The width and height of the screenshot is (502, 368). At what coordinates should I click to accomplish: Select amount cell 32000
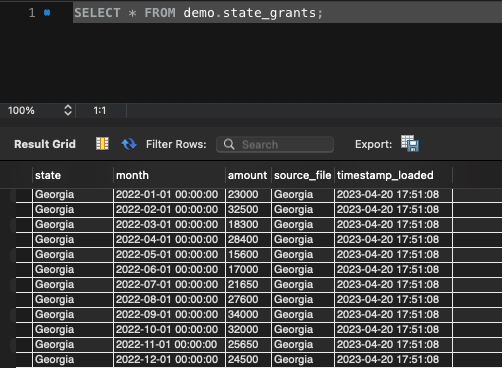[248, 330]
